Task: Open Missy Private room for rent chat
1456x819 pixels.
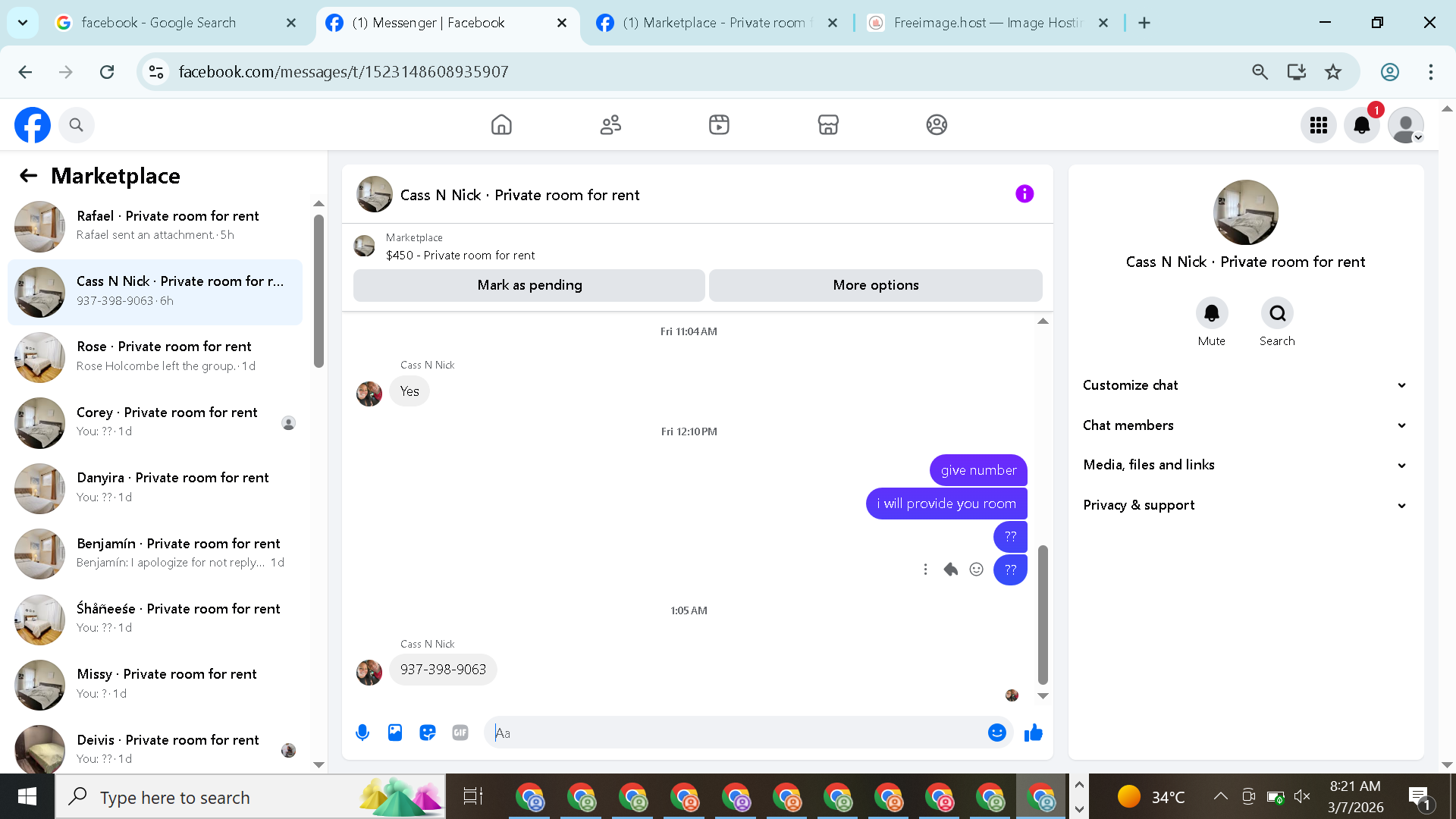Action: click(x=155, y=684)
